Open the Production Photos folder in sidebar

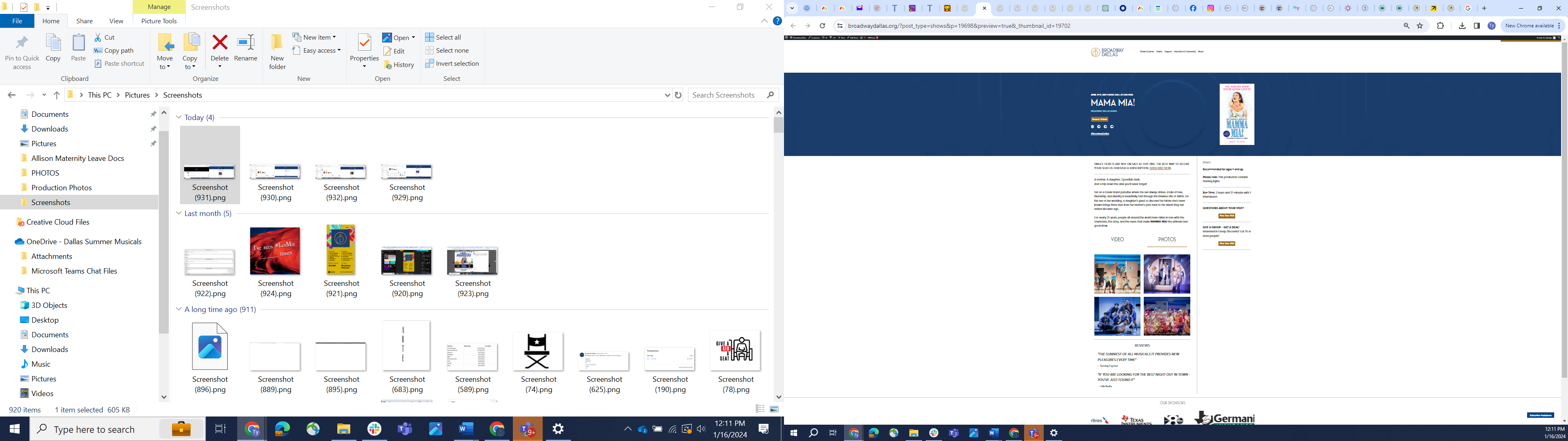click(62, 187)
